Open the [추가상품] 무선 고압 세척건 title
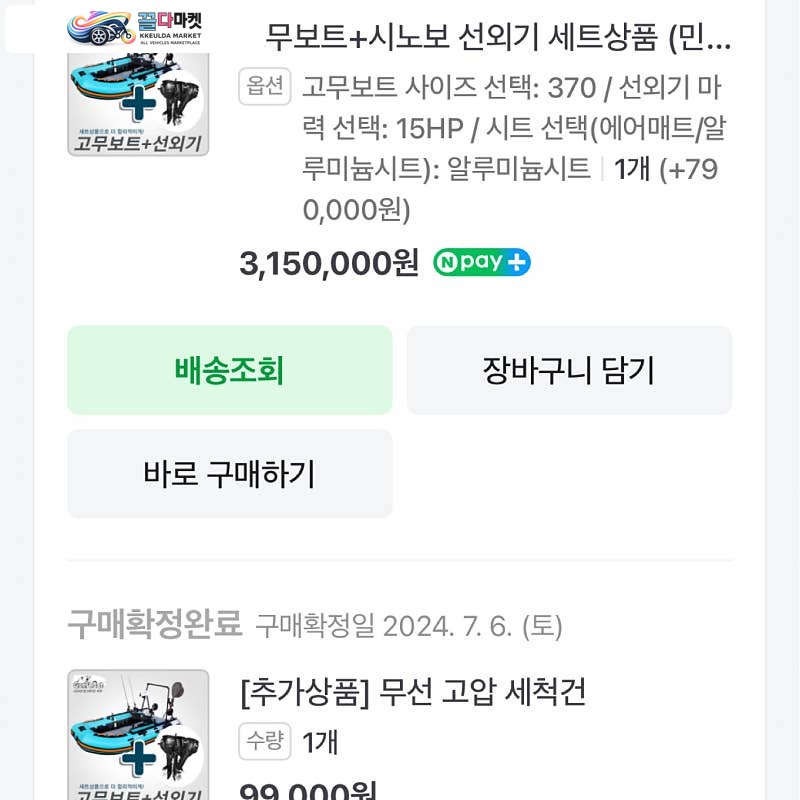 pyautogui.click(x=413, y=692)
